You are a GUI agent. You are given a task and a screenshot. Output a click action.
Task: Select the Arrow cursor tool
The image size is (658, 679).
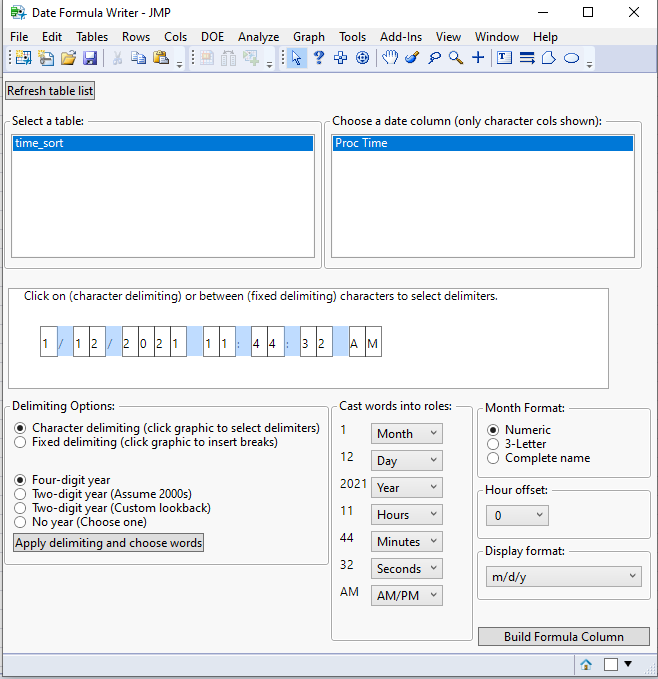point(297,58)
